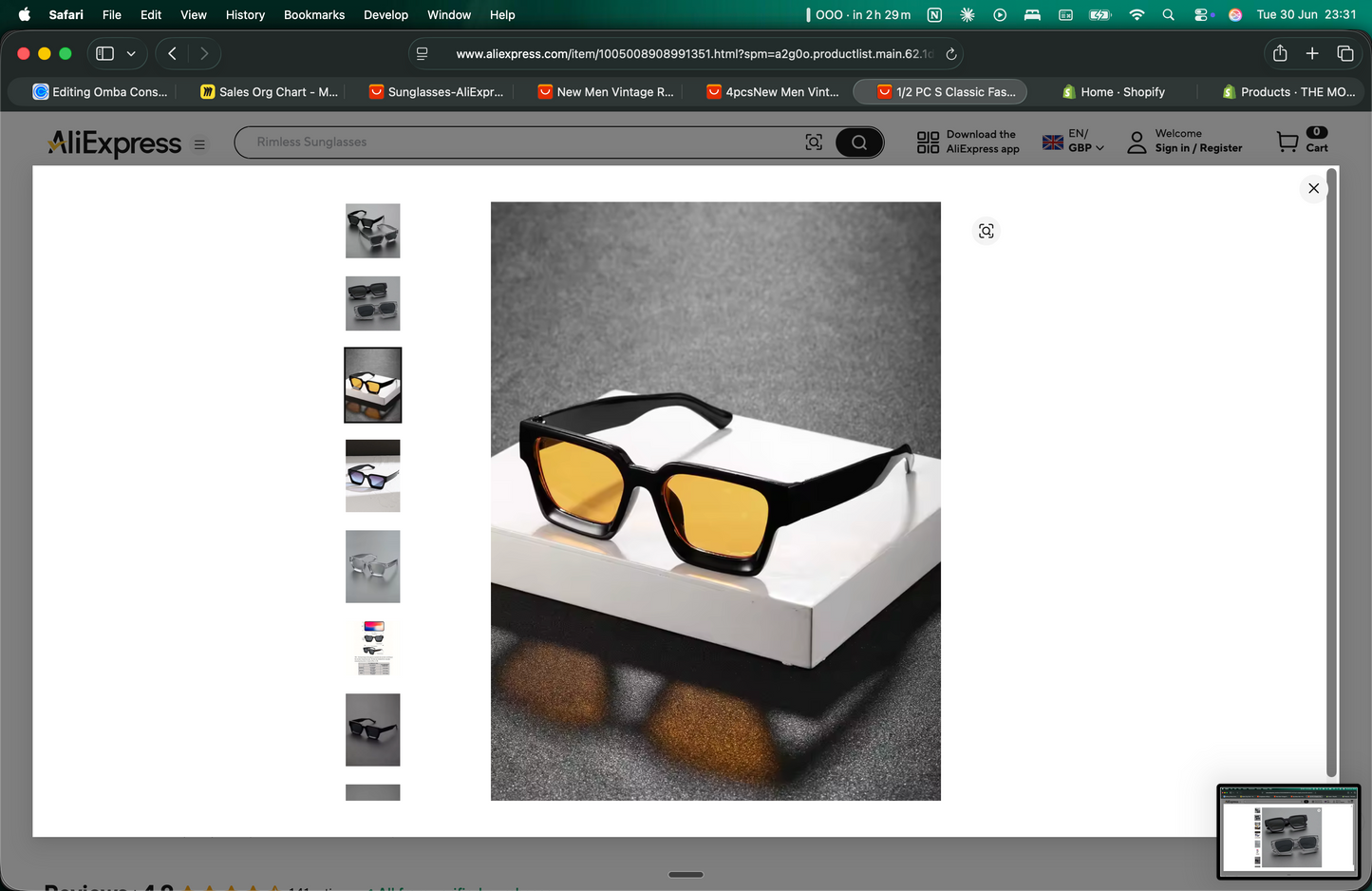Open the shopping Cart

[x=1302, y=141]
